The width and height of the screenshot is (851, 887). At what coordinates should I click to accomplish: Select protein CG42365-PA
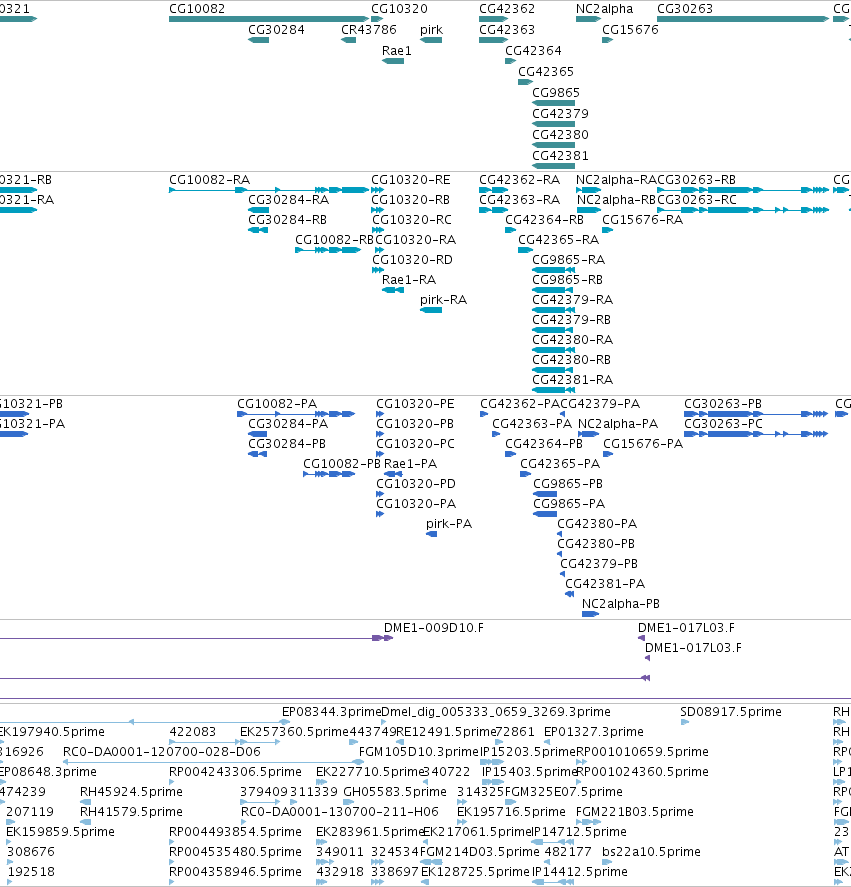point(560,464)
